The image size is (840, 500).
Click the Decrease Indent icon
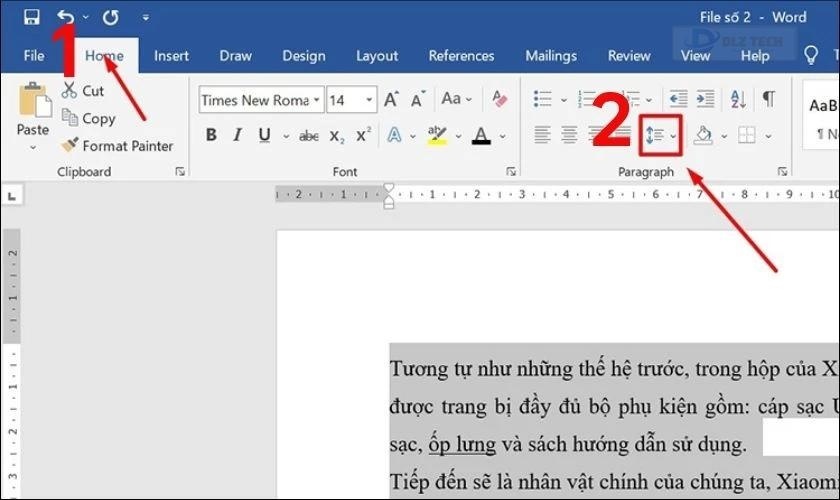point(678,99)
